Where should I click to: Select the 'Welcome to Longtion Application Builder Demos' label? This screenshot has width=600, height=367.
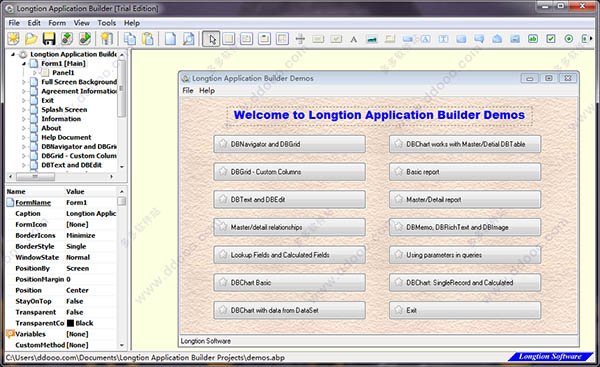click(379, 115)
